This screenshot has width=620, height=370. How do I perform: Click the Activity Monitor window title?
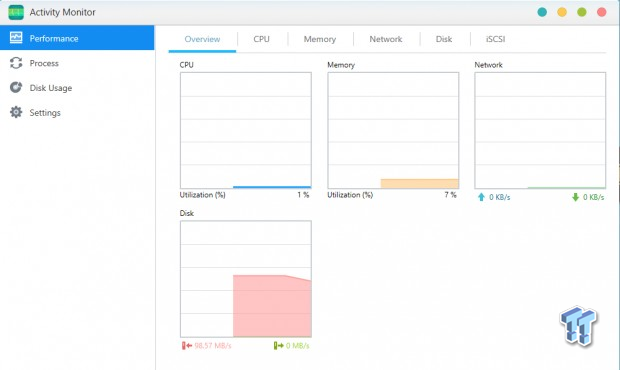(62, 12)
